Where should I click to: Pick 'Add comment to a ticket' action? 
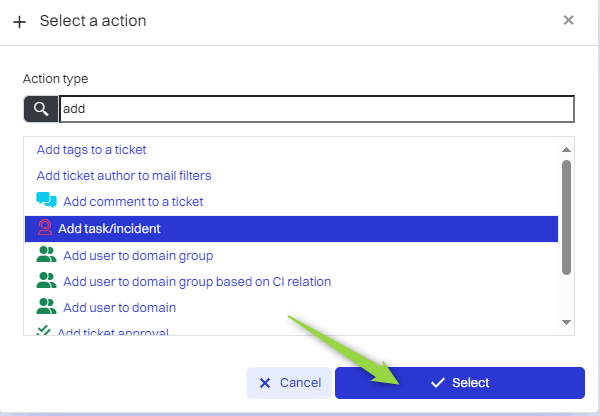[133, 201]
